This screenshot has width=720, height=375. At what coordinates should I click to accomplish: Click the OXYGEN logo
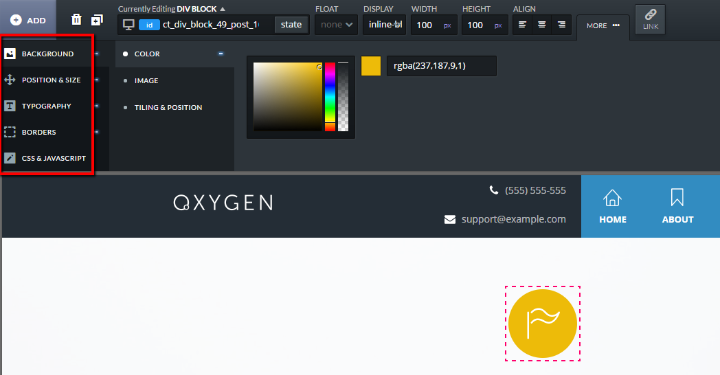click(x=223, y=202)
